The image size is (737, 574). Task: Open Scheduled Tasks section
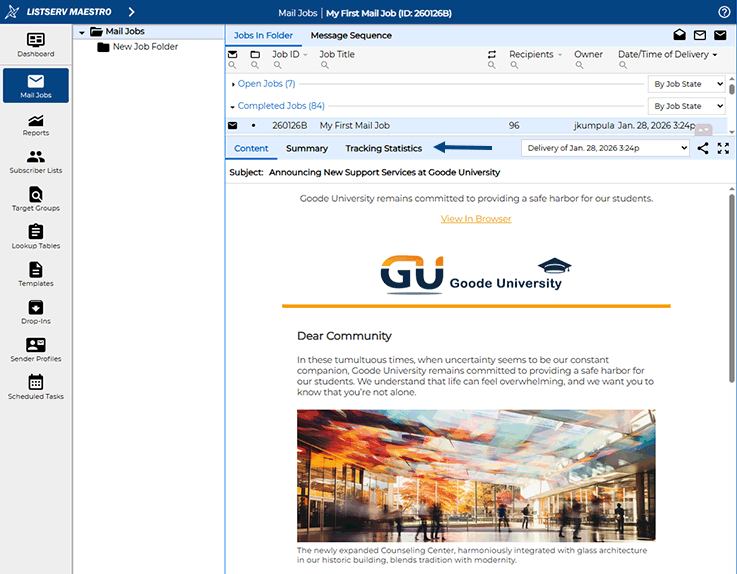(x=36, y=387)
